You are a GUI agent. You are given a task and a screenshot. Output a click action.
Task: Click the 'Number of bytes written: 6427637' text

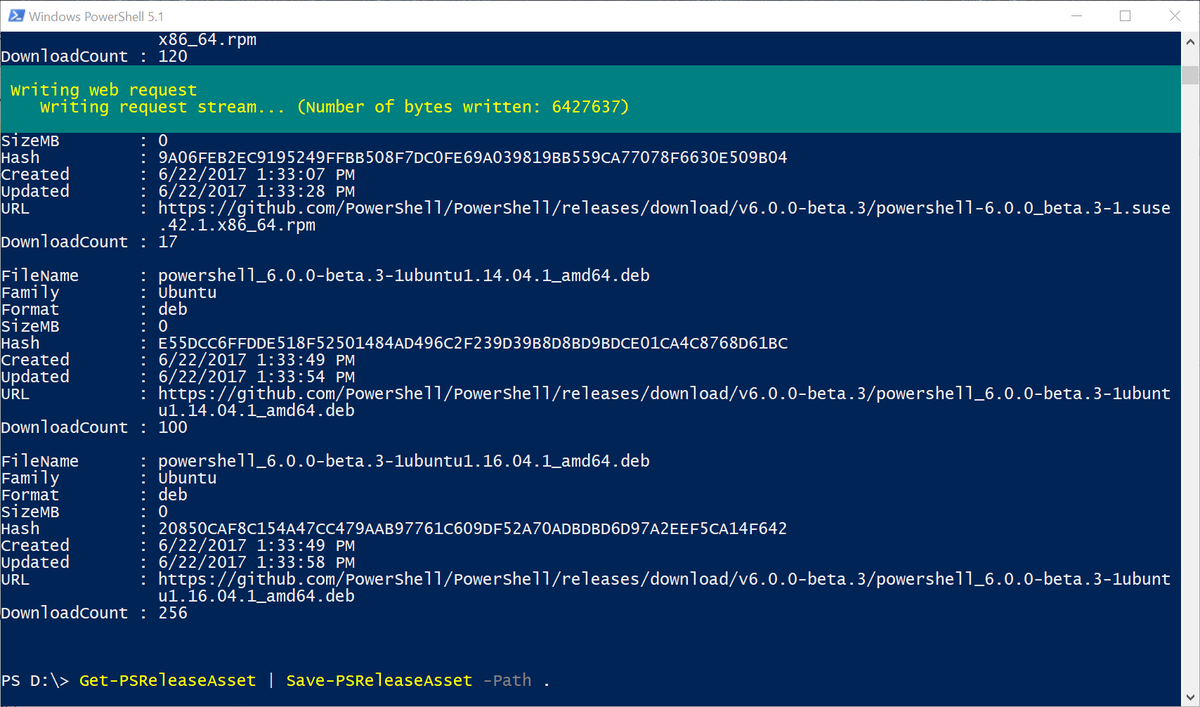(x=463, y=107)
